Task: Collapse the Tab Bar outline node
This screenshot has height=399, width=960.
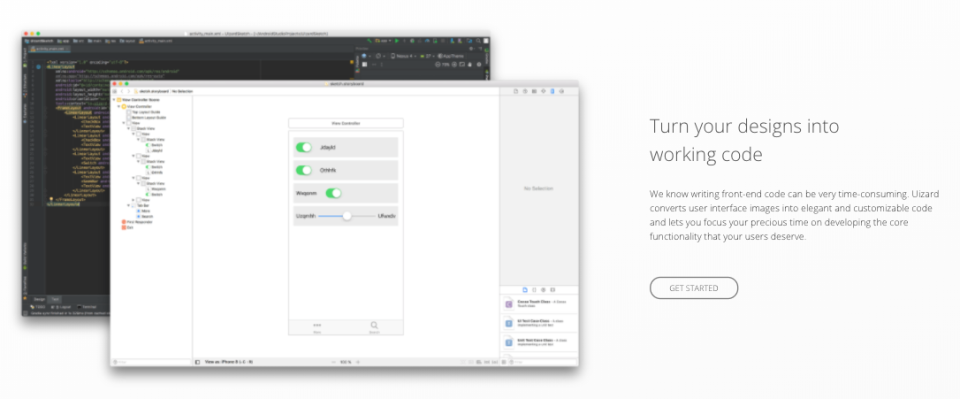Action: click(129, 206)
